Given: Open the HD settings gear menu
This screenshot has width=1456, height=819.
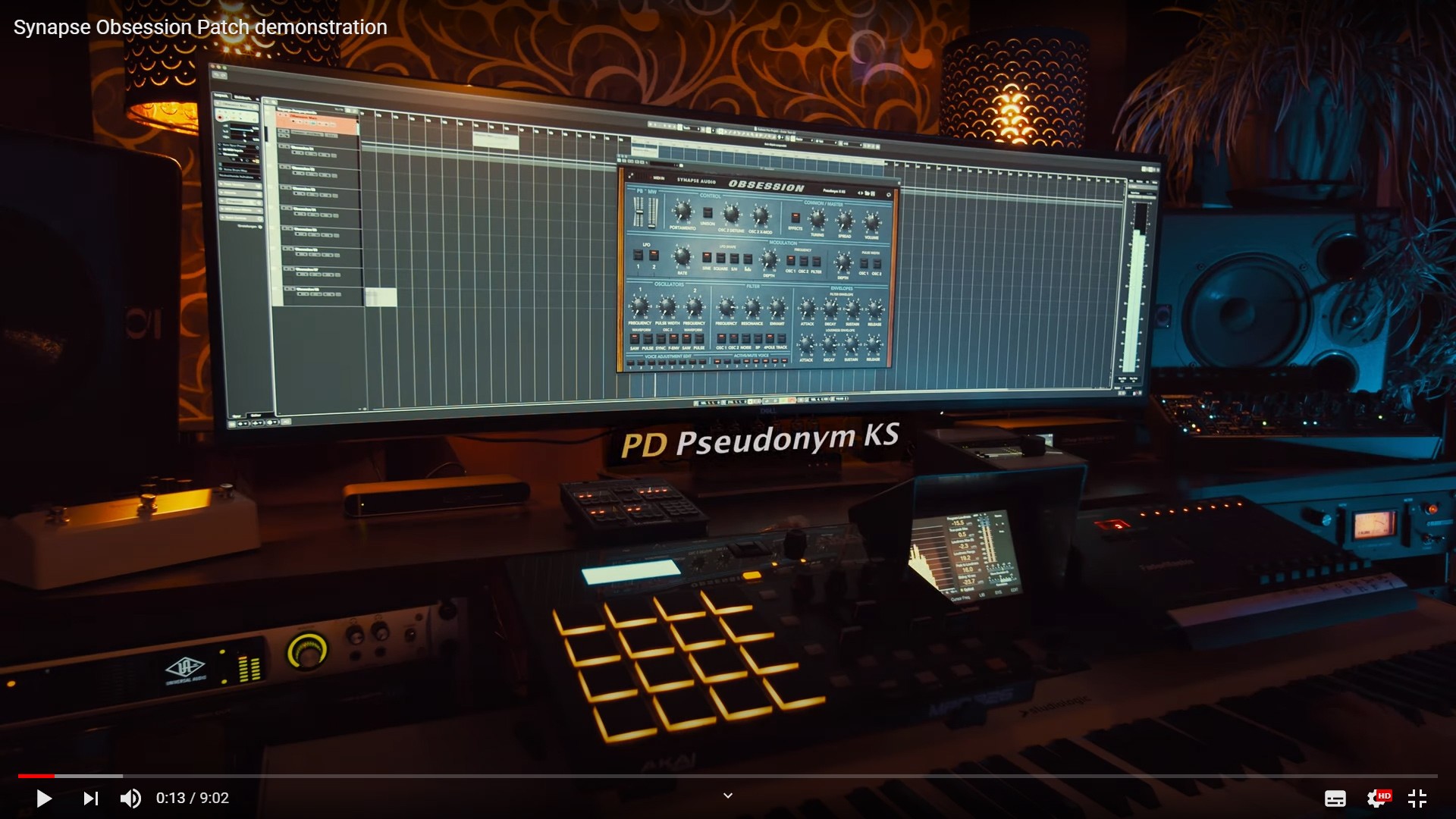Looking at the screenshot, I should [1377, 799].
